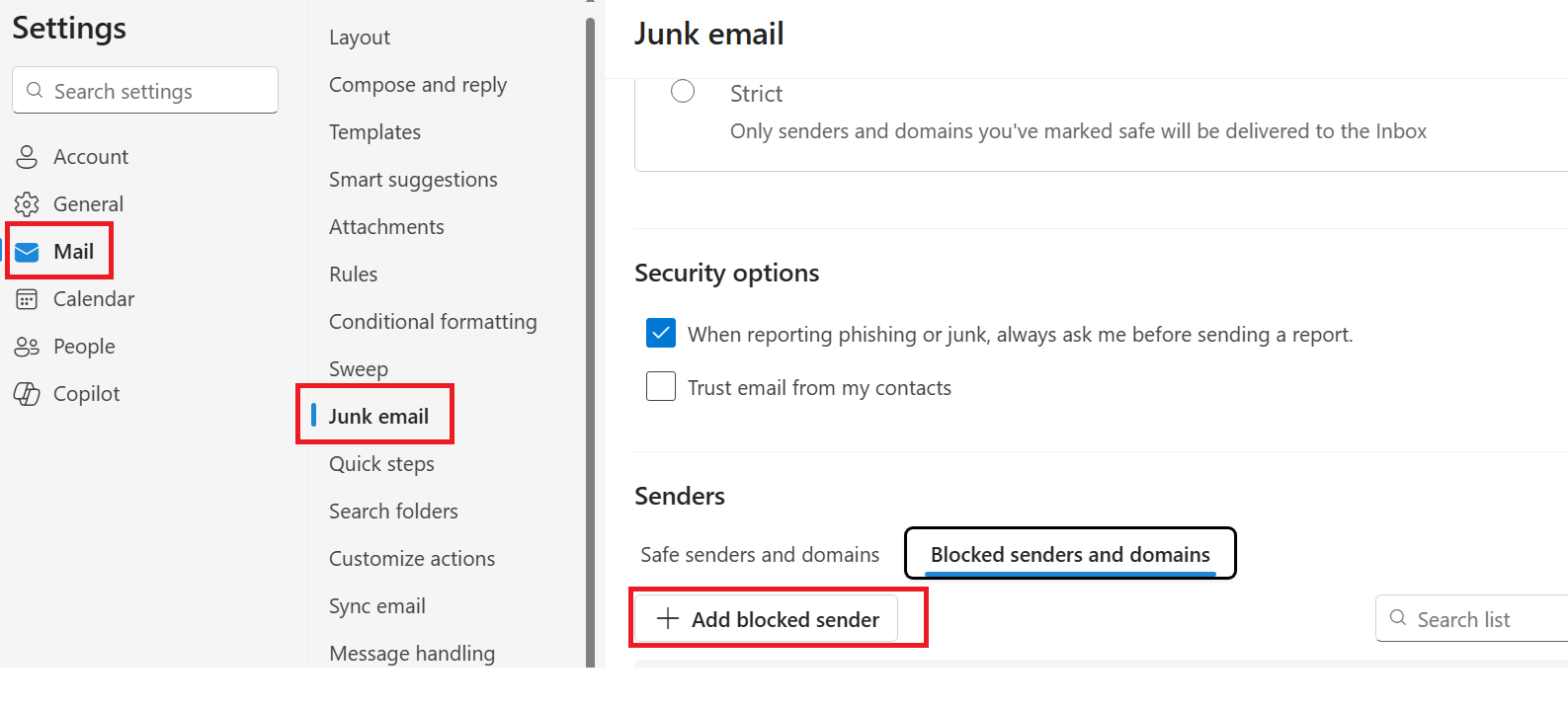The width and height of the screenshot is (1568, 711).
Task: Click the Copilot icon in sidebar
Action: (27, 394)
